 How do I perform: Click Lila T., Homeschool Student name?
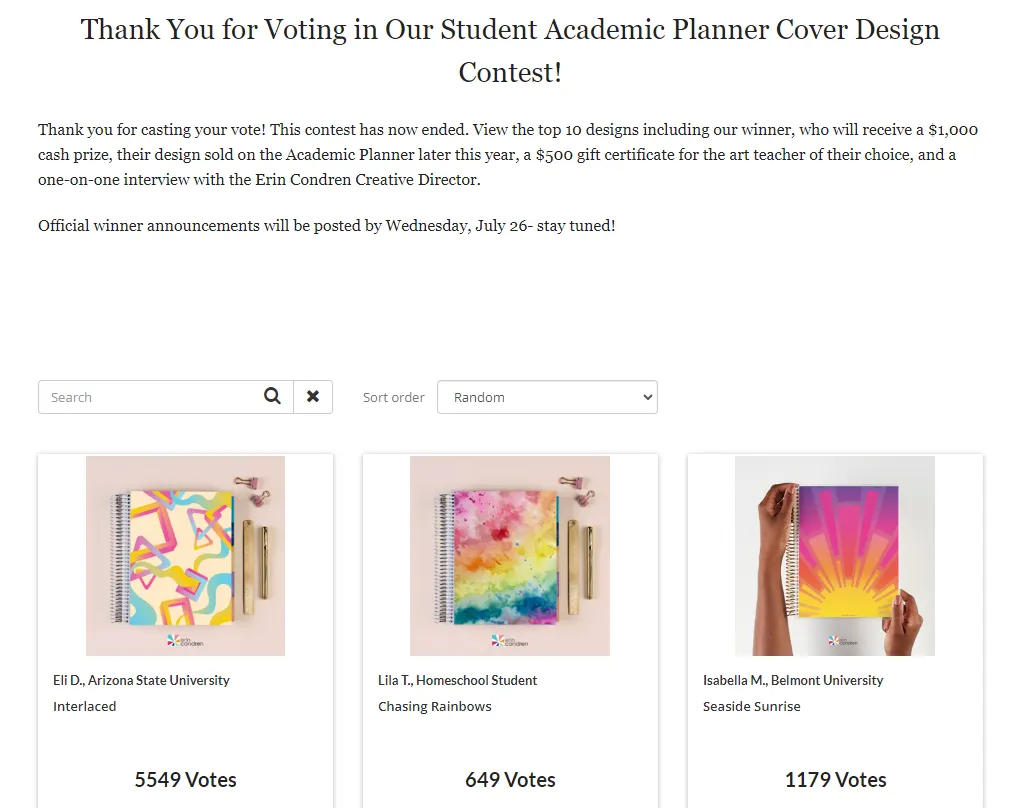(458, 680)
